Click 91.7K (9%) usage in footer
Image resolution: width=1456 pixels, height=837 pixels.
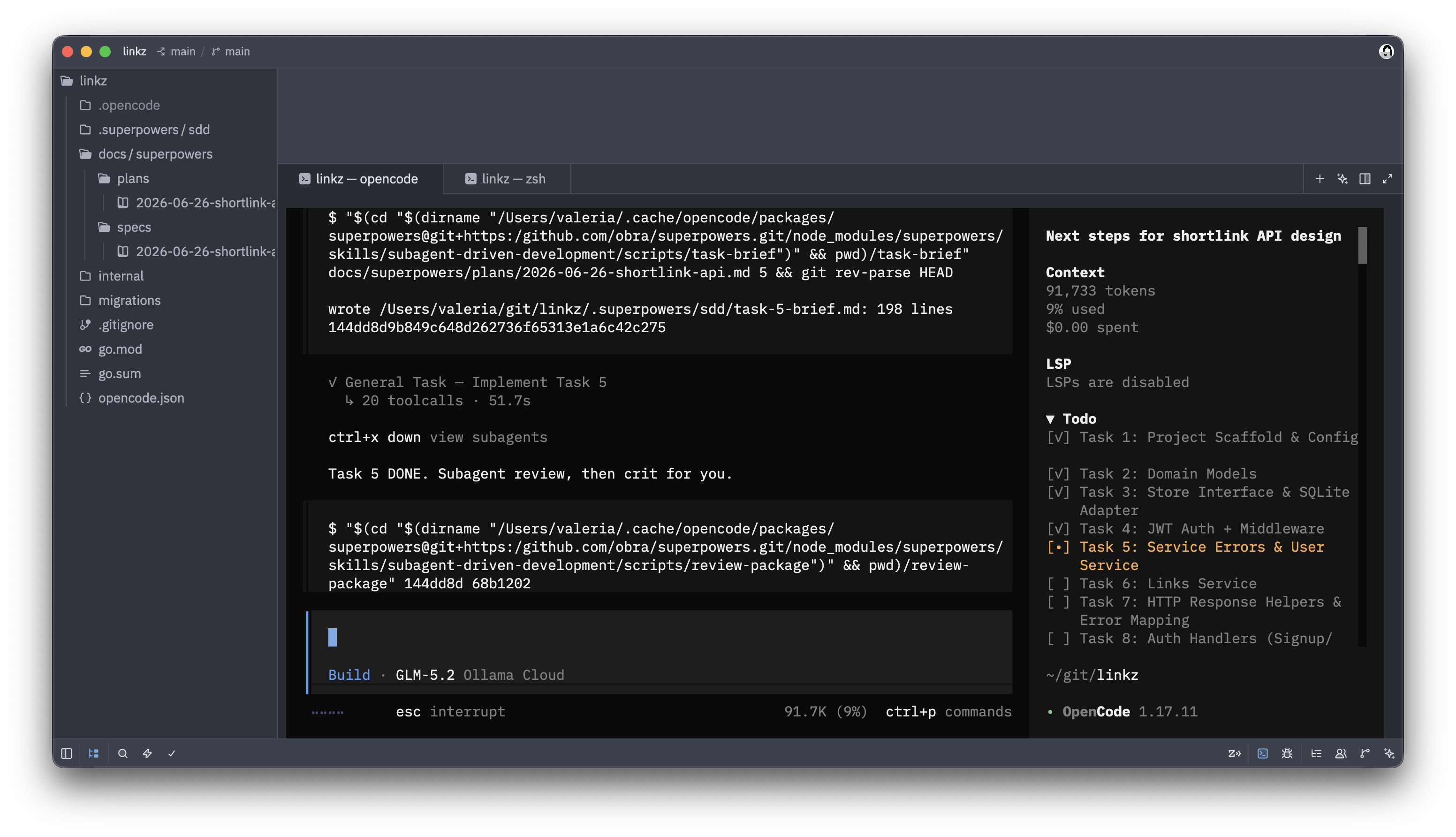[825, 712]
